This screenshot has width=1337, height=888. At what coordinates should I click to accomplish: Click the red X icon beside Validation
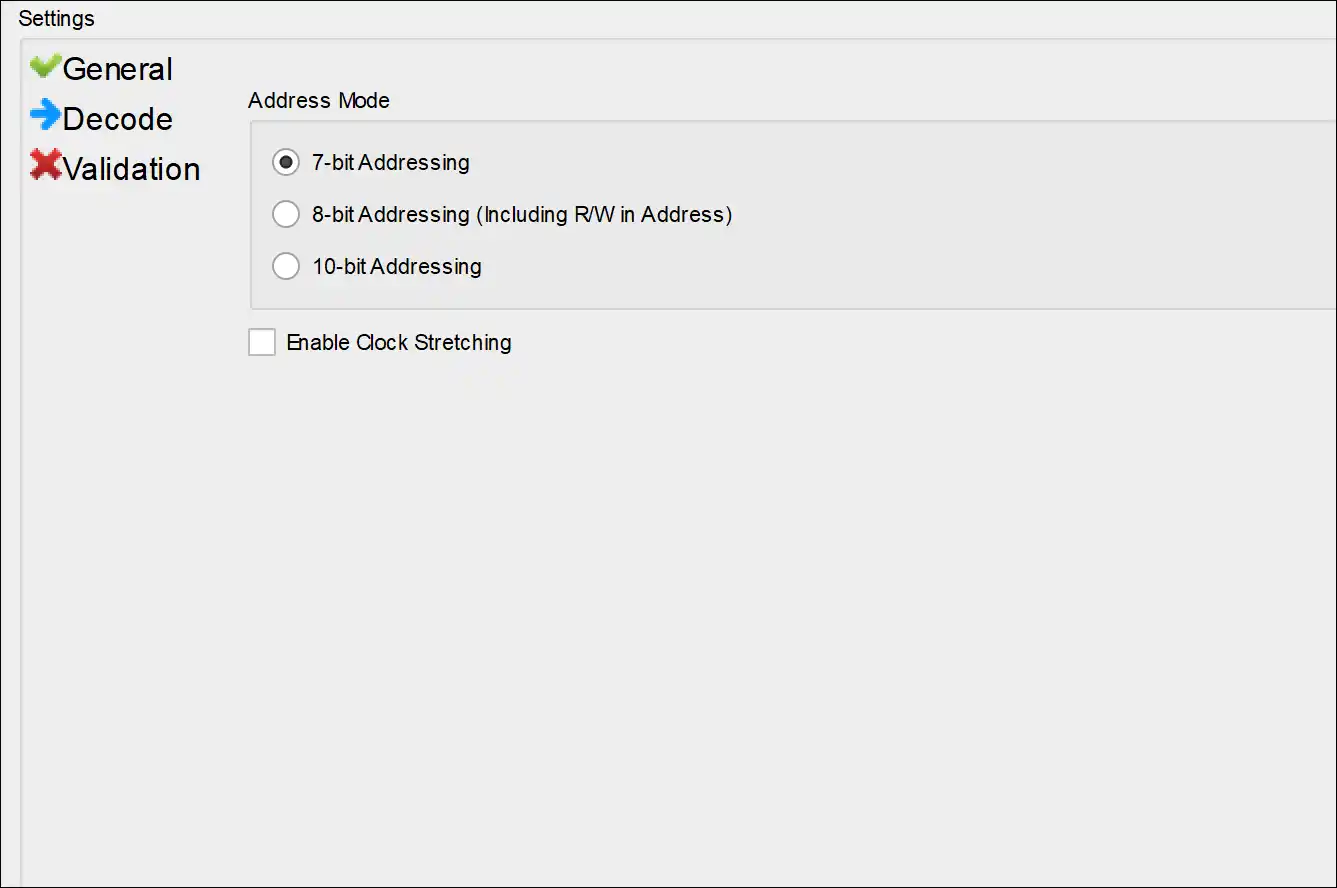point(45,165)
